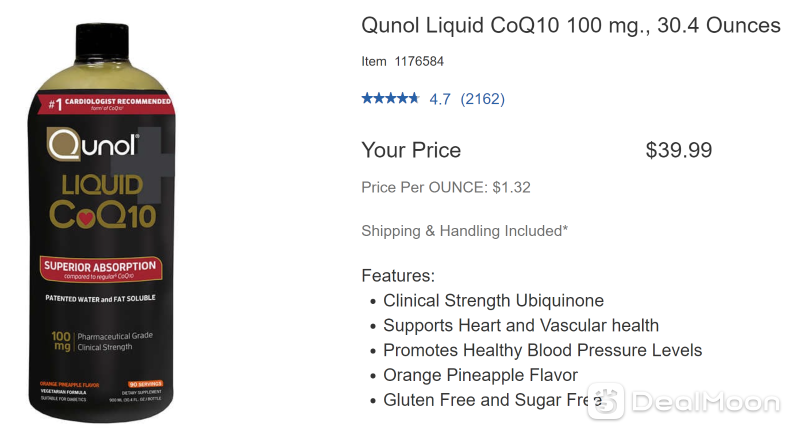800x434 pixels.
Task: Click the Qunol bottle product image
Action: click(102, 223)
